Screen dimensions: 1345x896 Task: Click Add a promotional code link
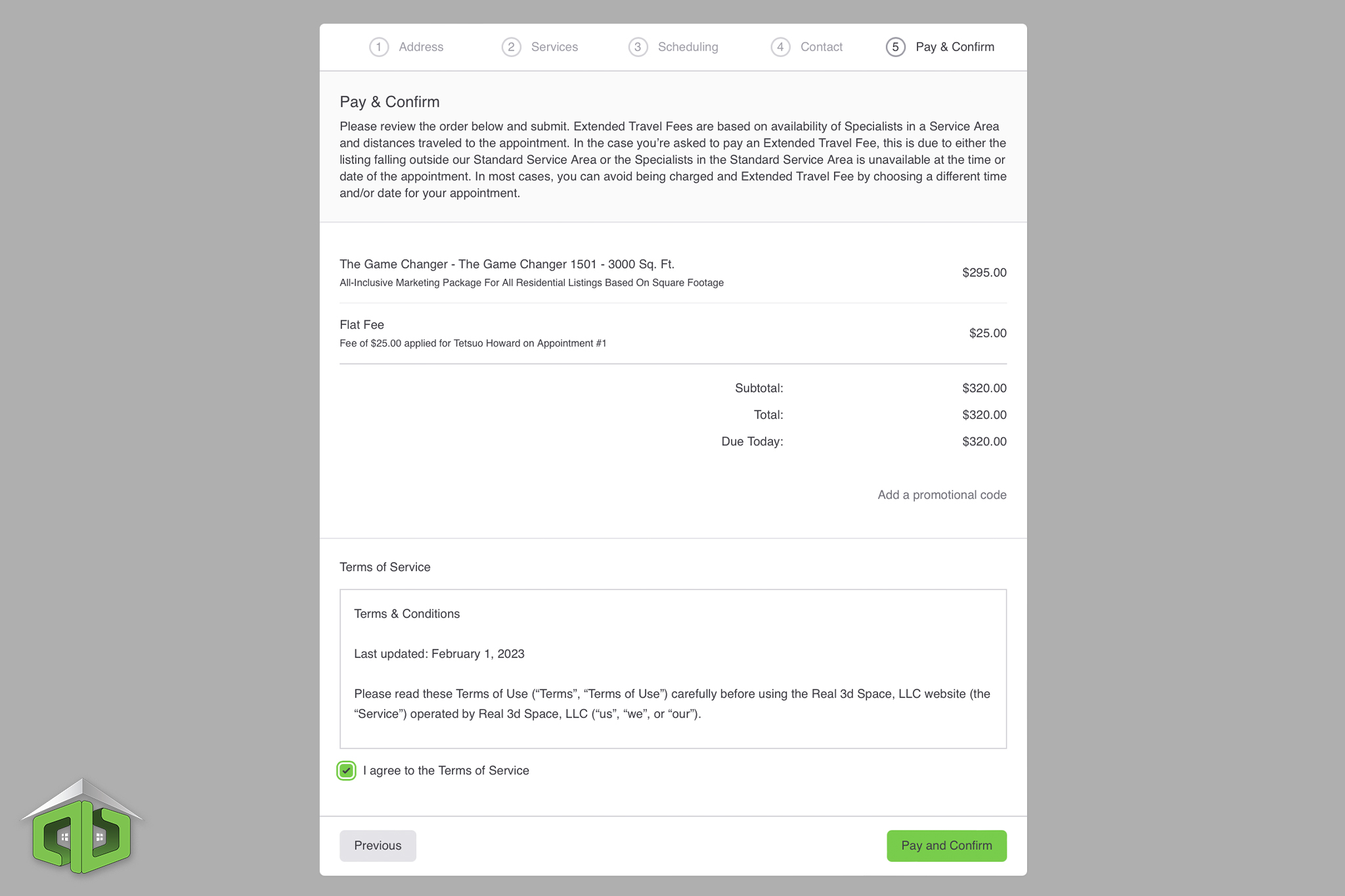942,495
